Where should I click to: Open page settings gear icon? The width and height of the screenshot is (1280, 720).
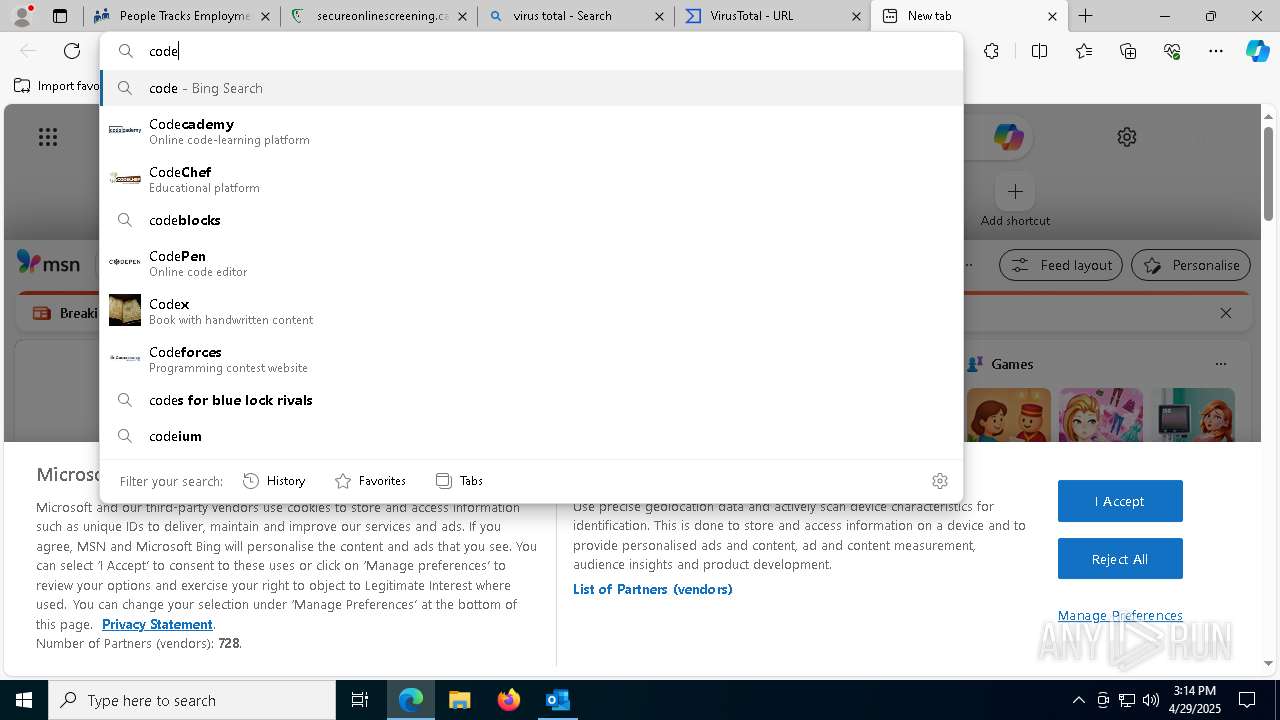coord(1127,137)
